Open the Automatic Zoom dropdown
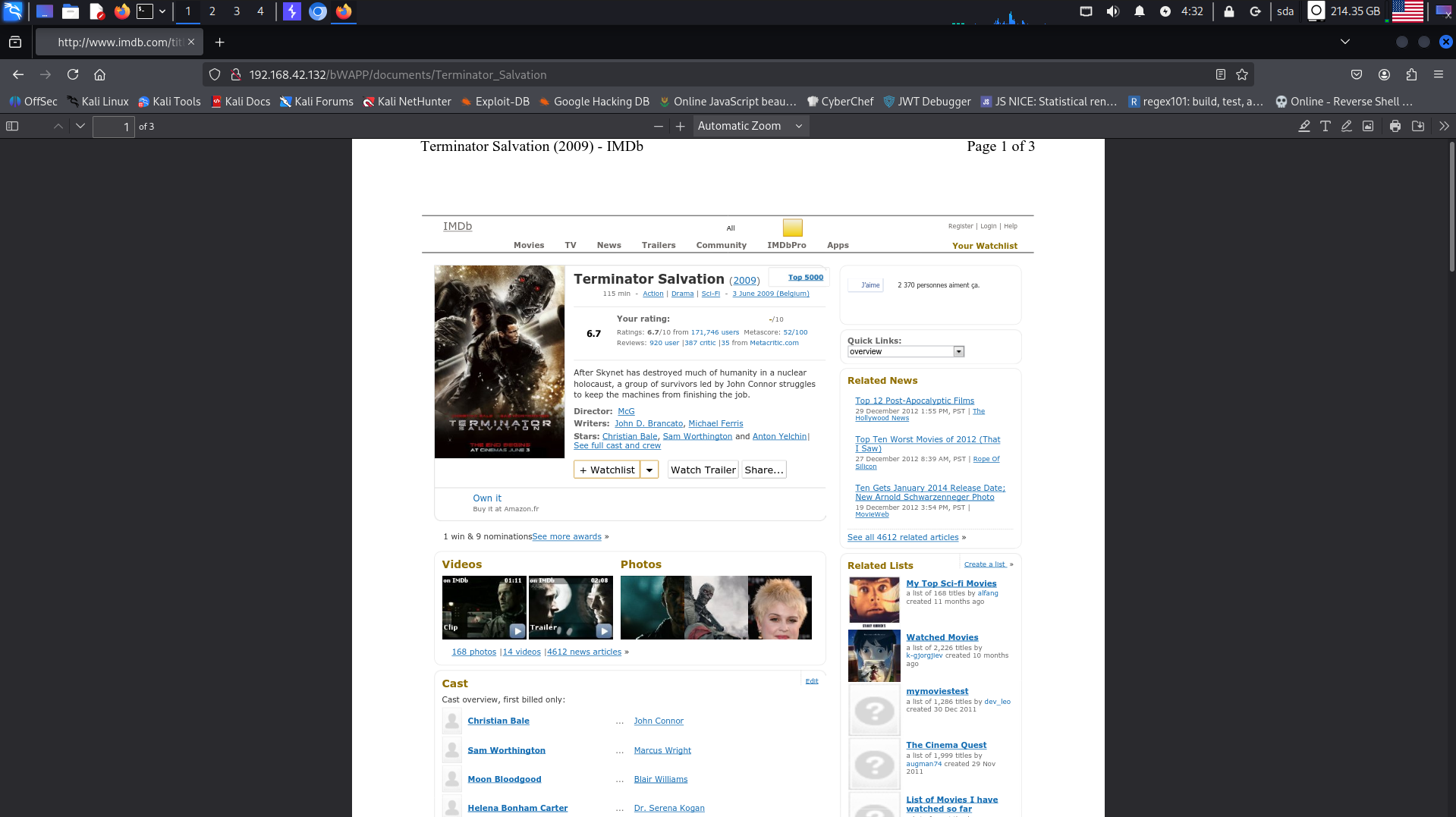The height and width of the screenshot is (817, 1456). click(750, 126)
